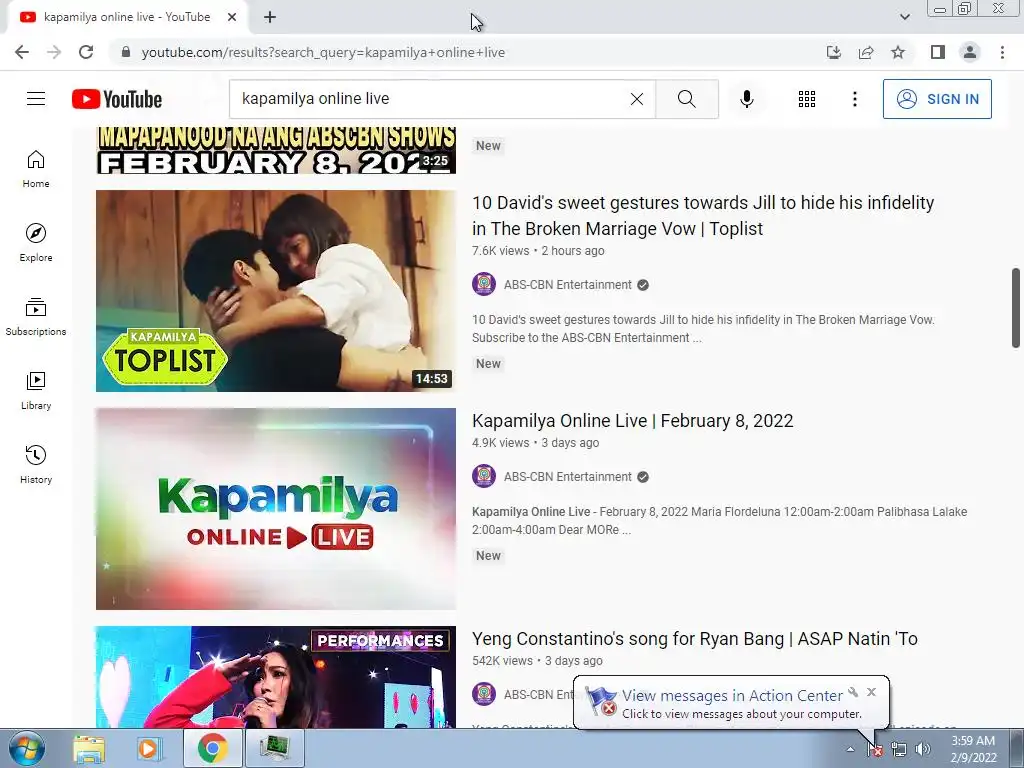The height and width of the screenshot is (768, 1024).
Task: Go back with the browser back arrow
Action: (x=22, y=52)
